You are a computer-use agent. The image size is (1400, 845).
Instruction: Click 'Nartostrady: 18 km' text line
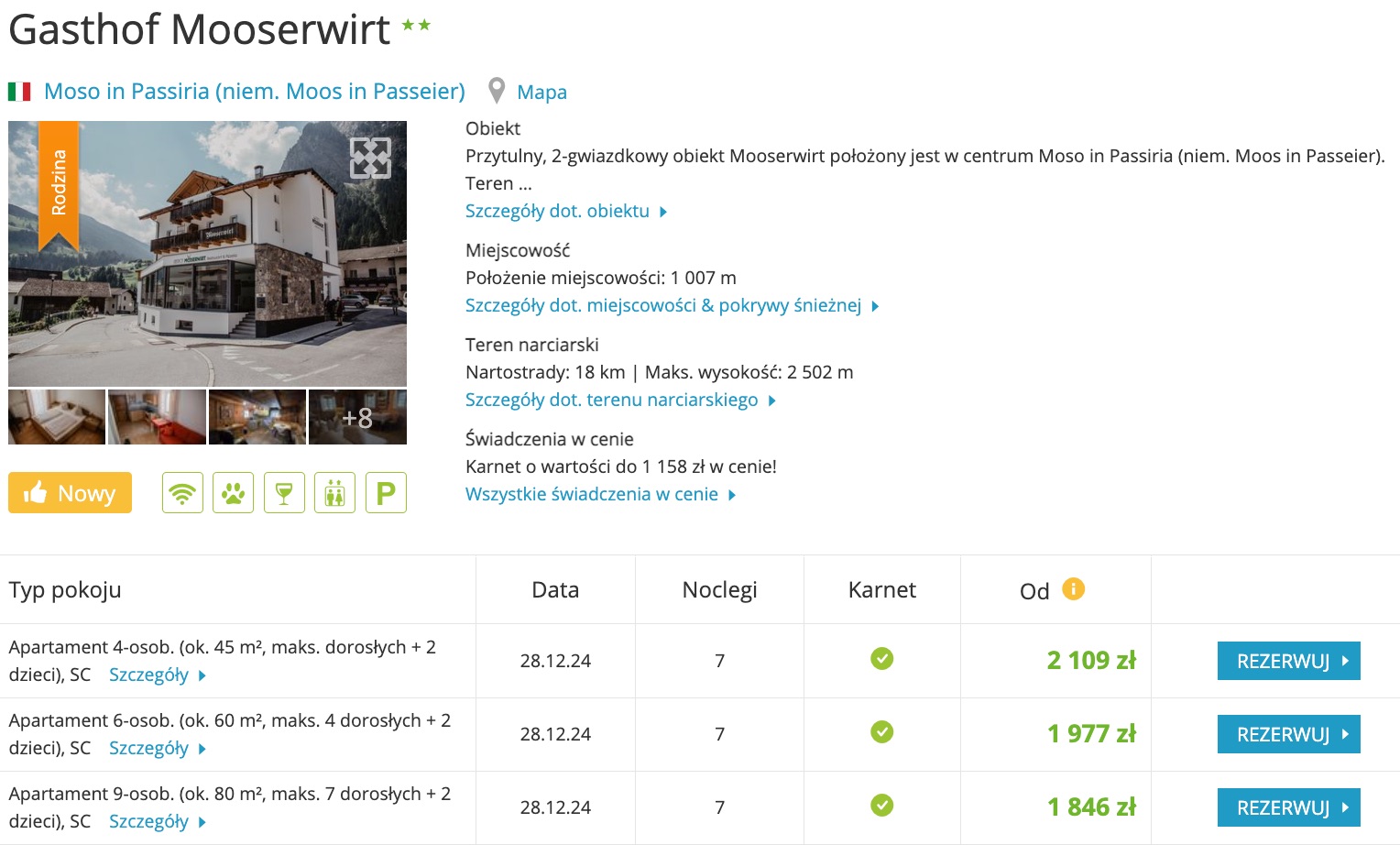point(545,372)
